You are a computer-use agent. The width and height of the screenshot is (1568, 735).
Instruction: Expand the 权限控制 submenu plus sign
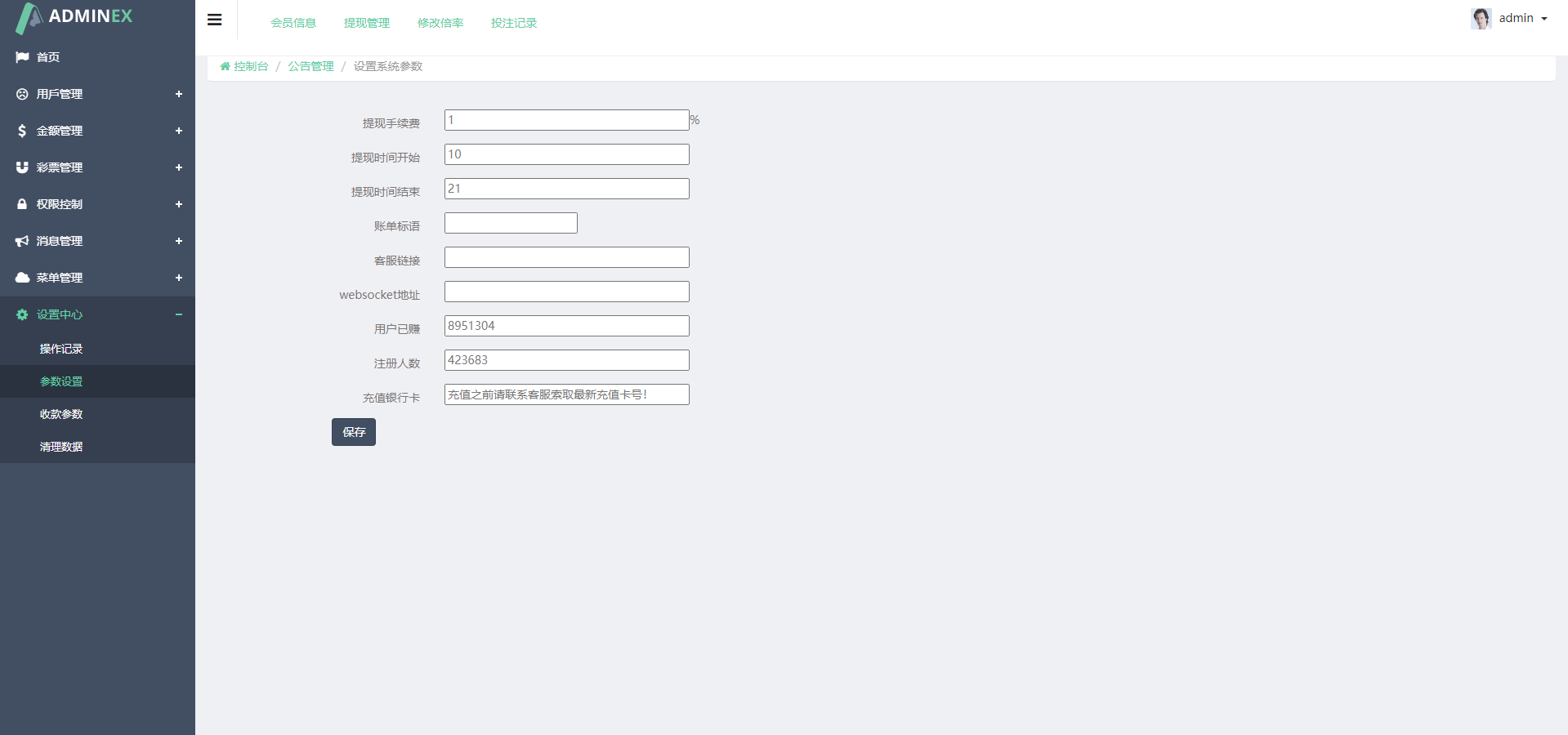179,204
